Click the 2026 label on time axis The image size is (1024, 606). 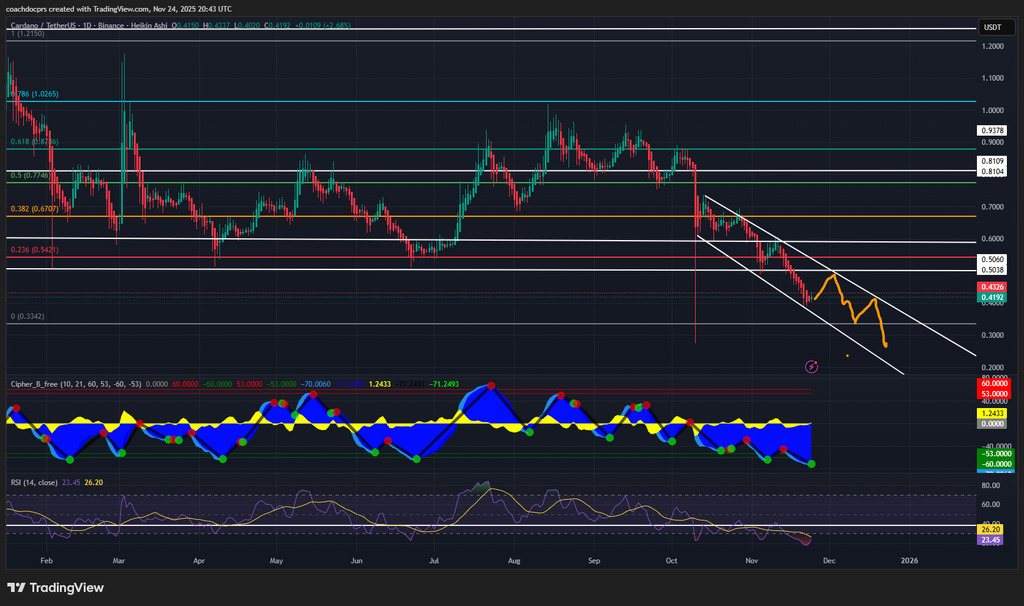point(909,563)
